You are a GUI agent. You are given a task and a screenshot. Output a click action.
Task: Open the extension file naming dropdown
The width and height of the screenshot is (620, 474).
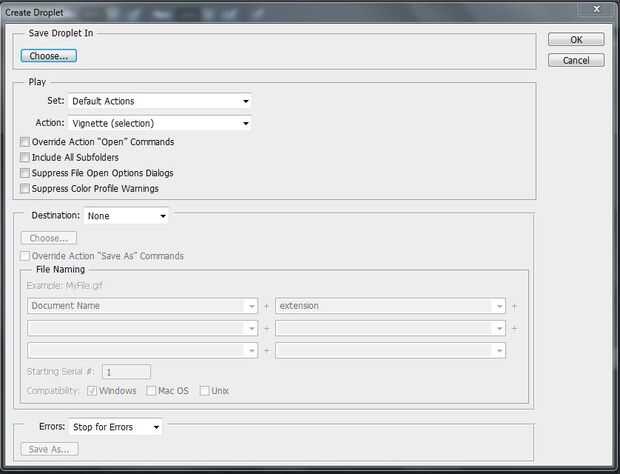390,306
